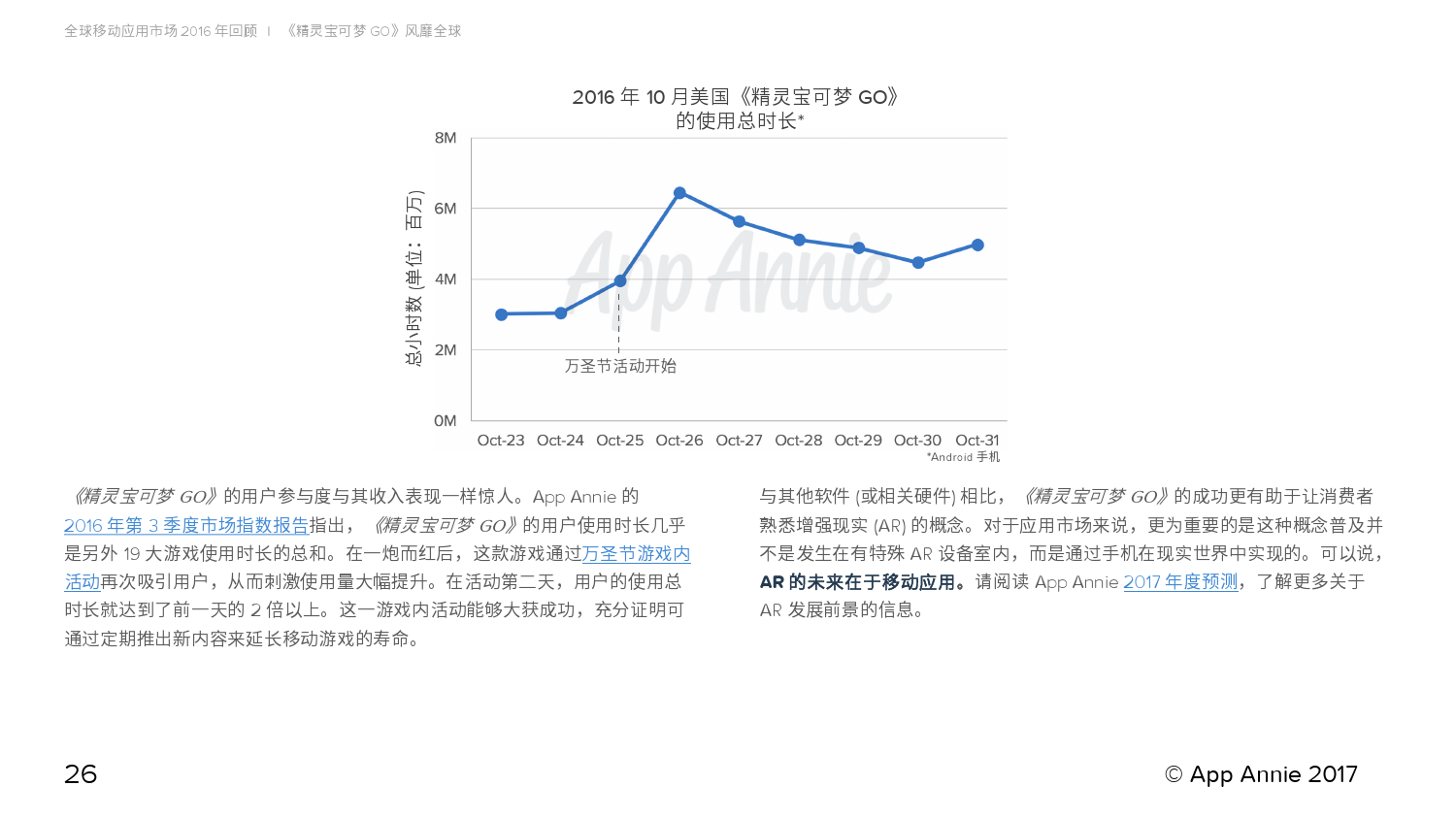Click the 8M y-axis label
The image size is (1456, 819).
[446, 138]
